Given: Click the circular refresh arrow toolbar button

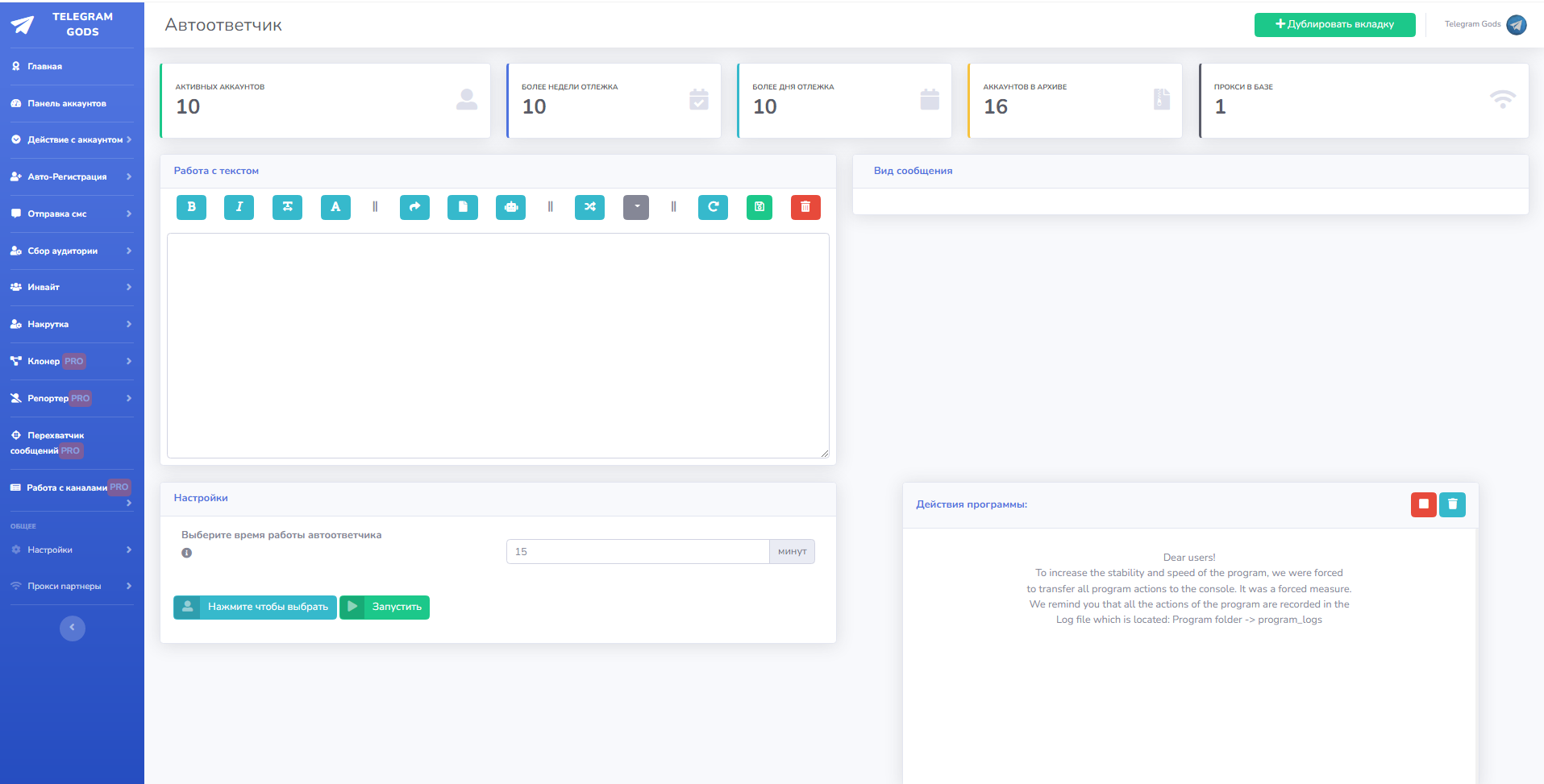Looking at the screenshot, I should click(x=713, y=207).
